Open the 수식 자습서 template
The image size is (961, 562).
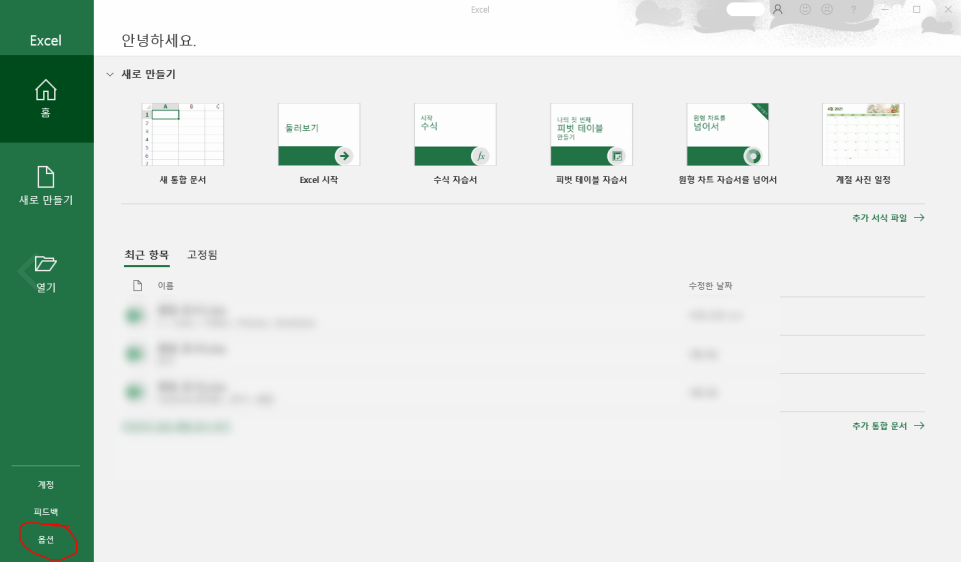pyautogui.click(x=455, y=144)
